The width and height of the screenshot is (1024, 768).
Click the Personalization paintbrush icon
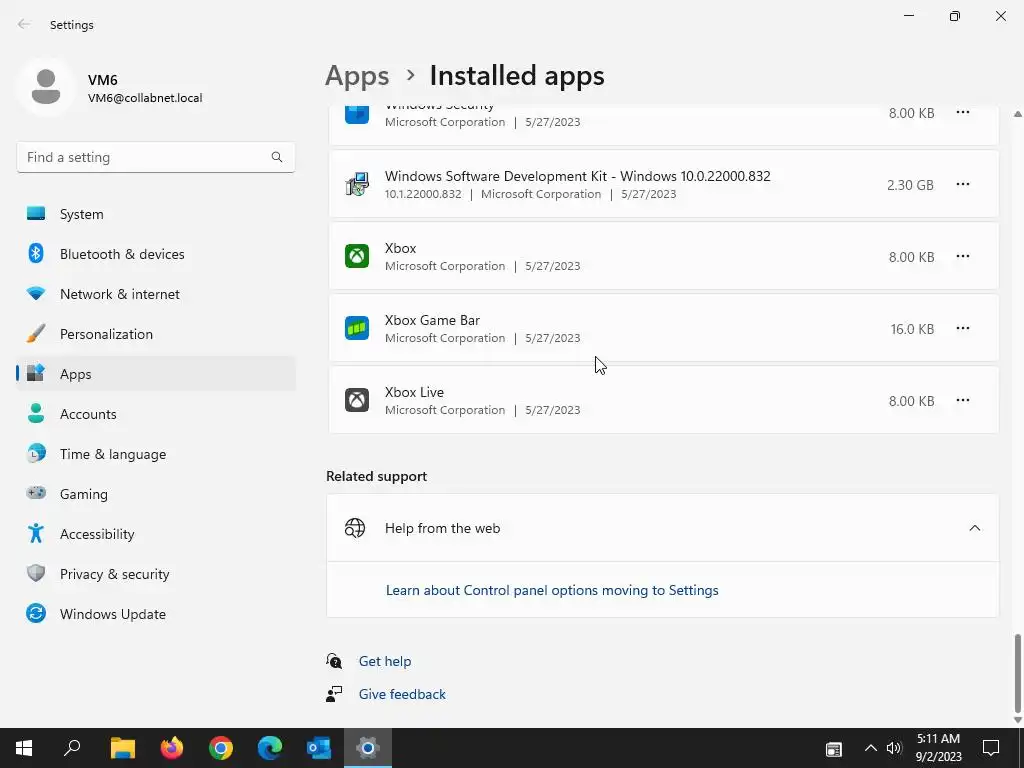pos(36,333)
